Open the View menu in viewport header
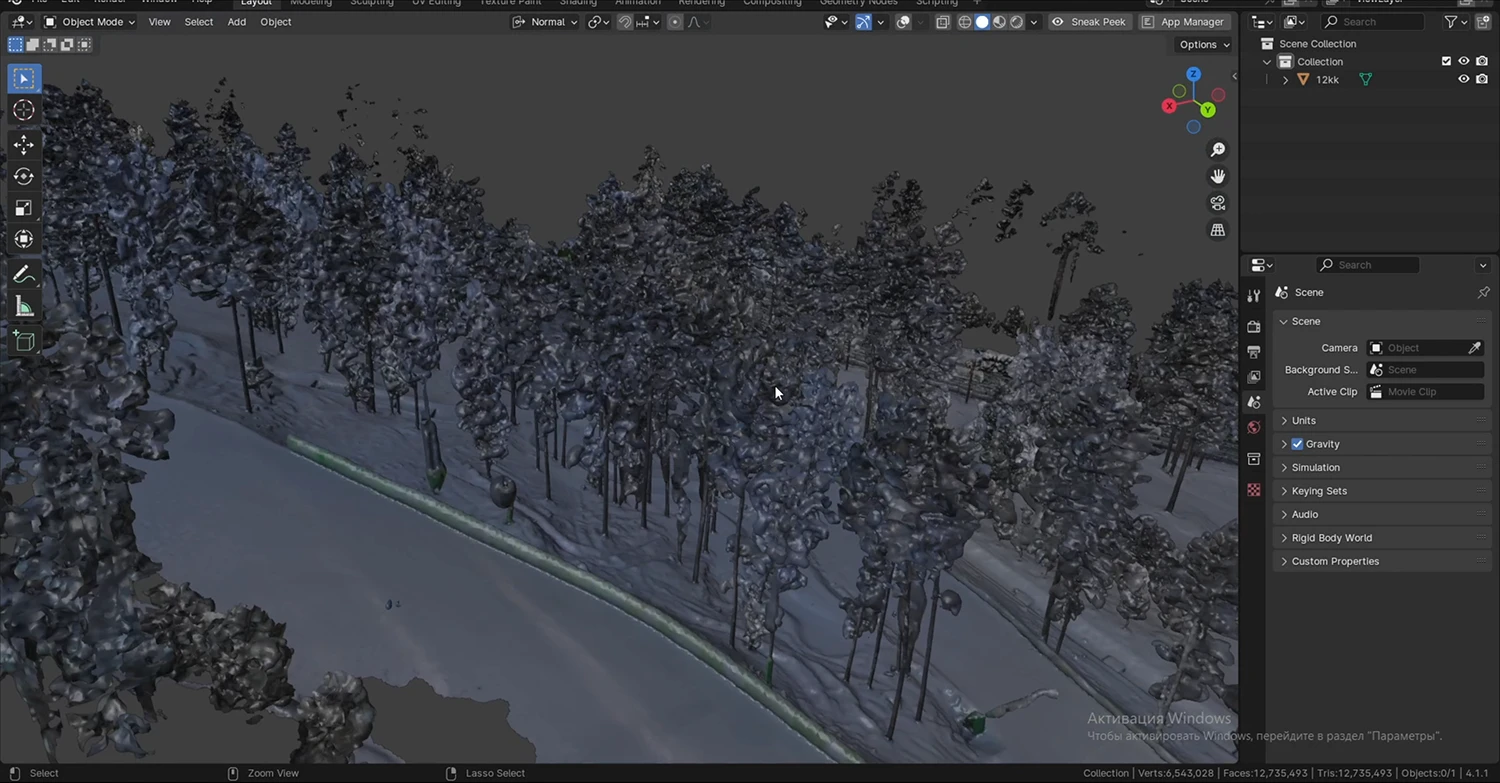 [x=159, y=22]
